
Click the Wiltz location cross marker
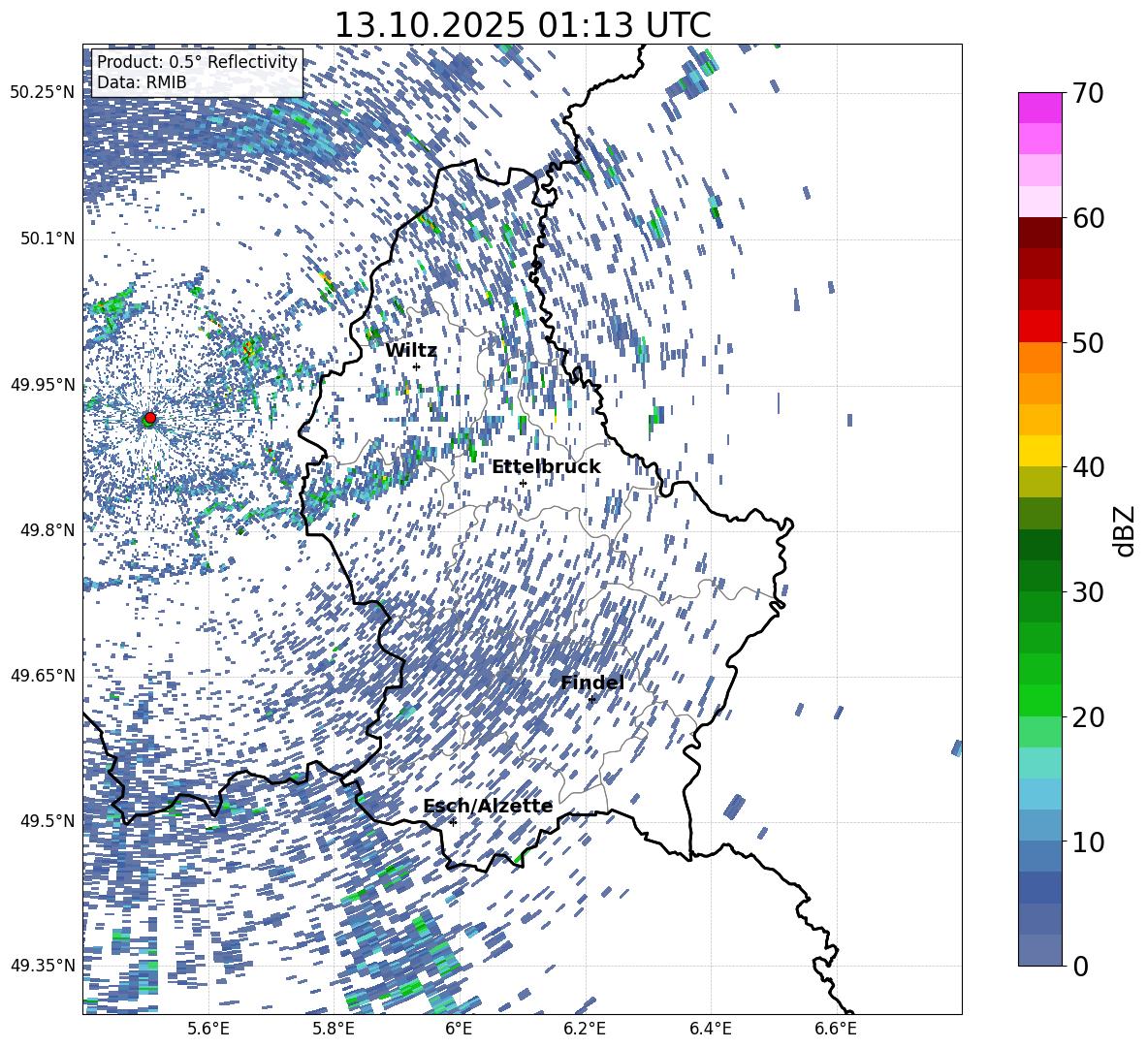[x=416, y=367]
